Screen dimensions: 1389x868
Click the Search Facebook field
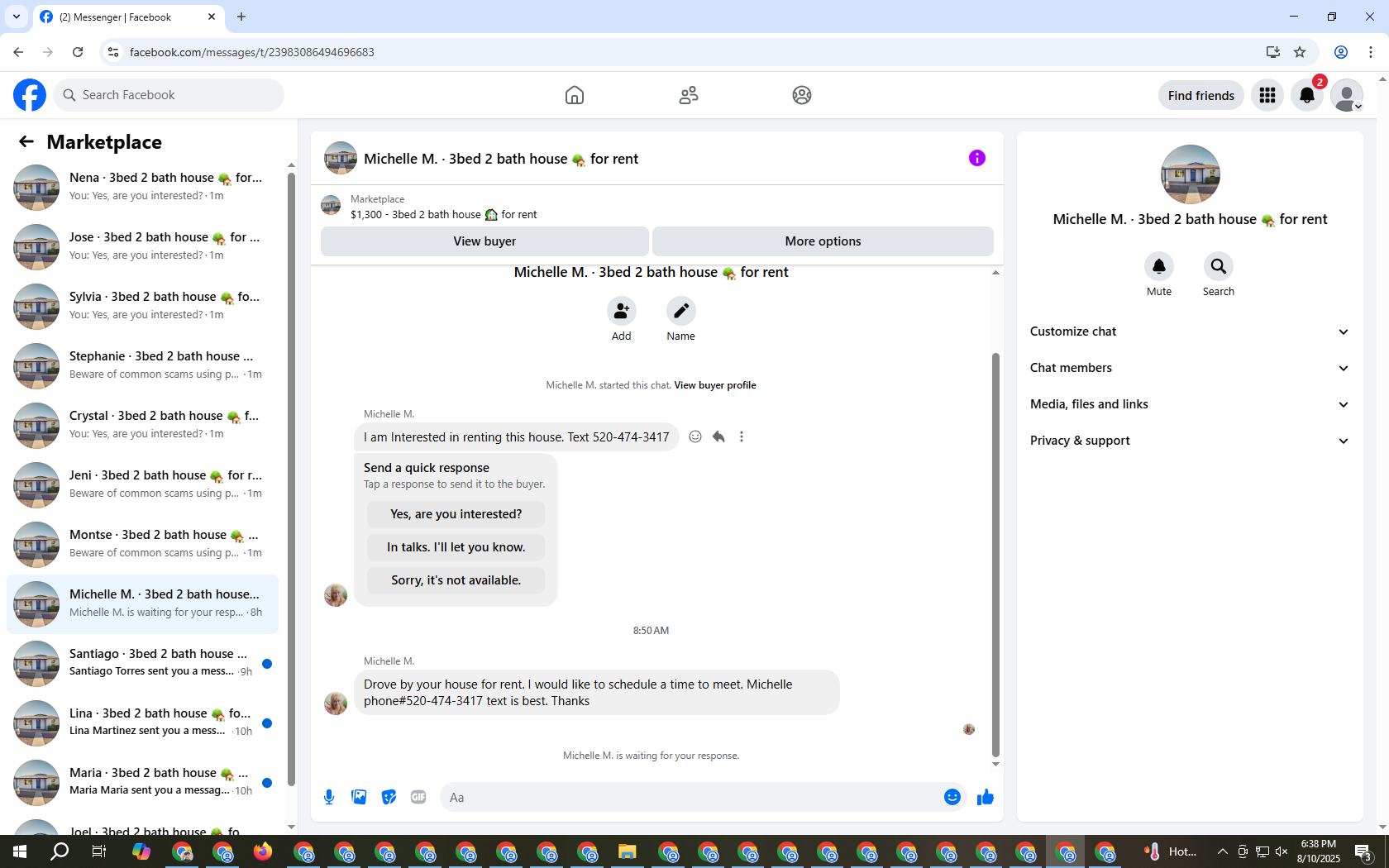pyautogui.click(x=169, y=95)
